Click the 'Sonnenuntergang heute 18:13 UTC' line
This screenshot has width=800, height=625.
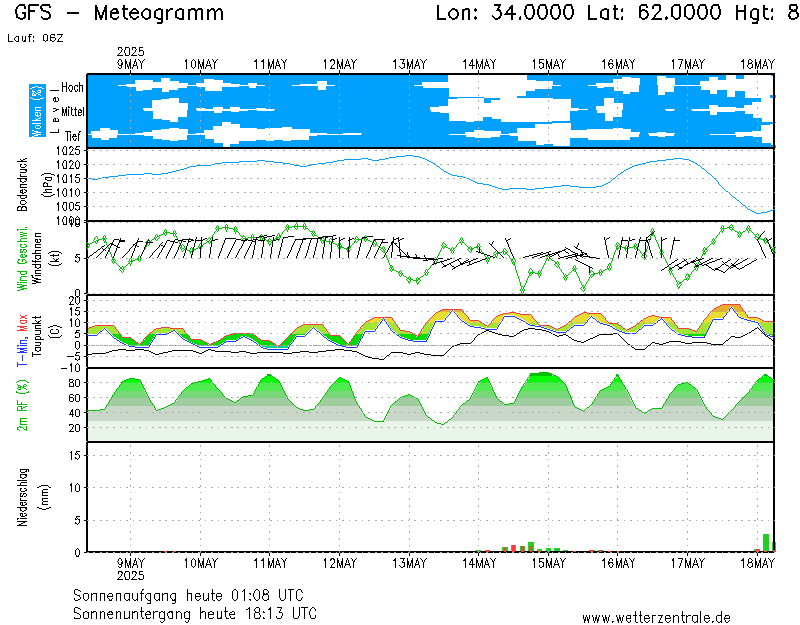pyautogui.click(x=195, y=613)
